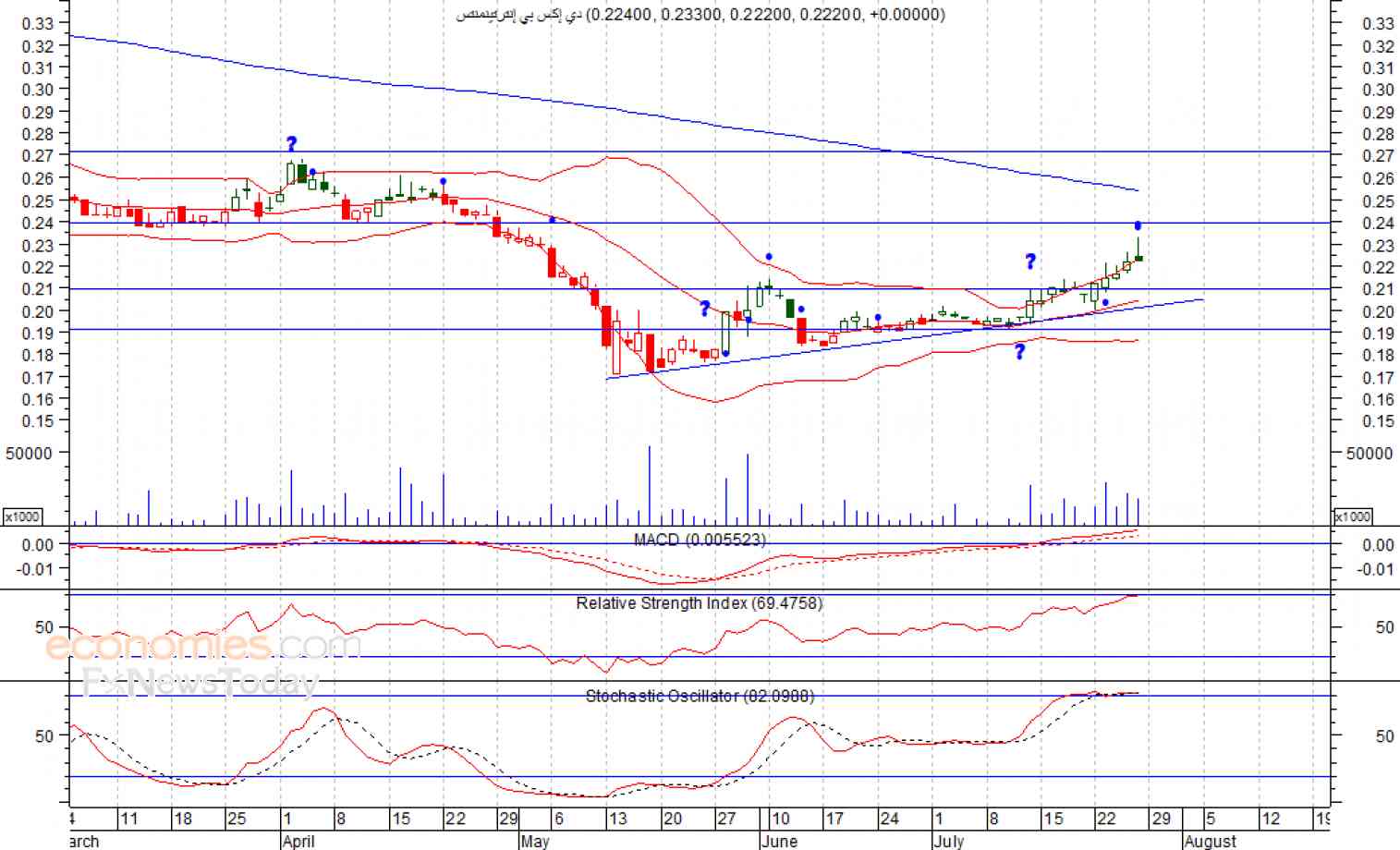Click the -0.01 MACD value on right axis

1377,569
